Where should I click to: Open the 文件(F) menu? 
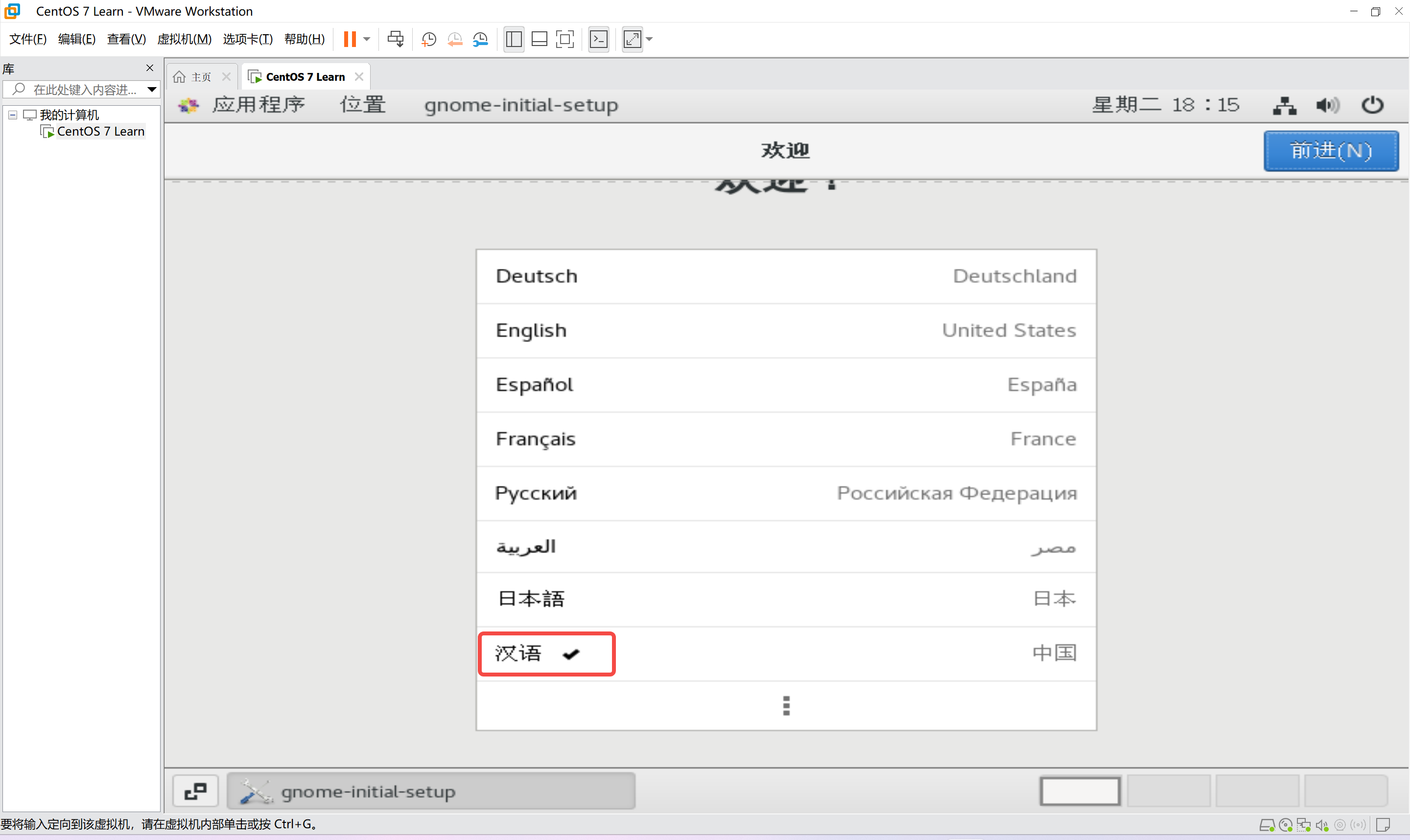click(x=28, y=39)
